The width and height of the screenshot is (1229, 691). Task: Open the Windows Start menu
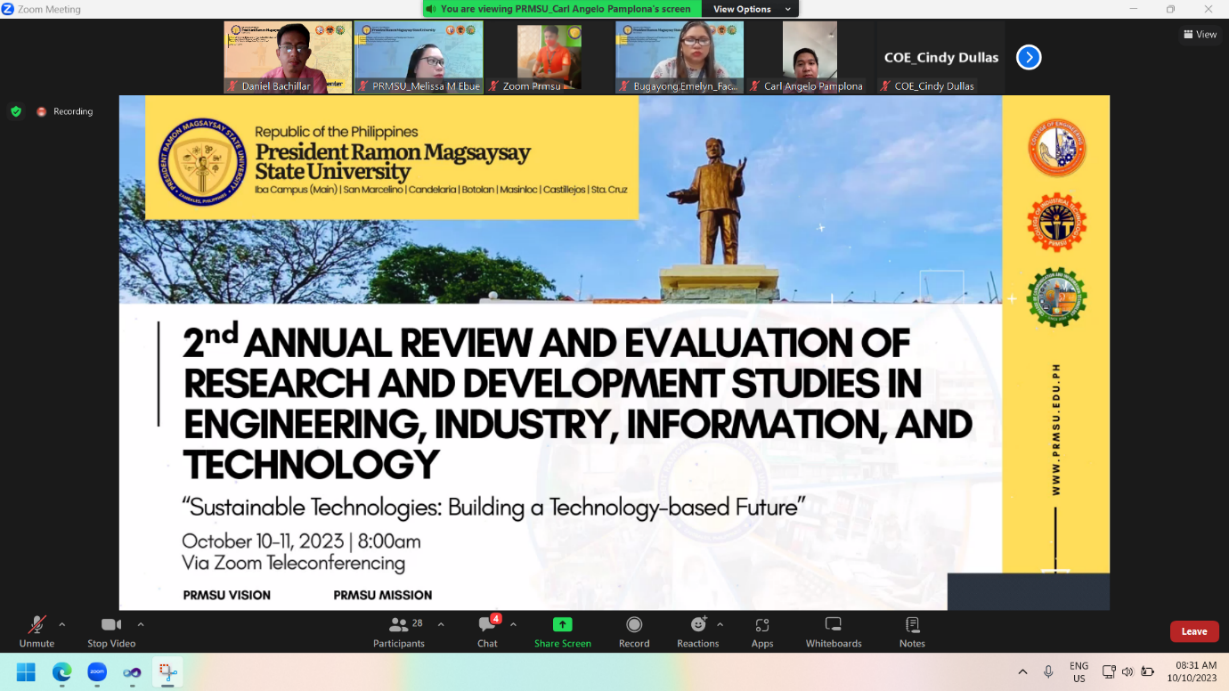pyautogui.click(x=26, y=672)
